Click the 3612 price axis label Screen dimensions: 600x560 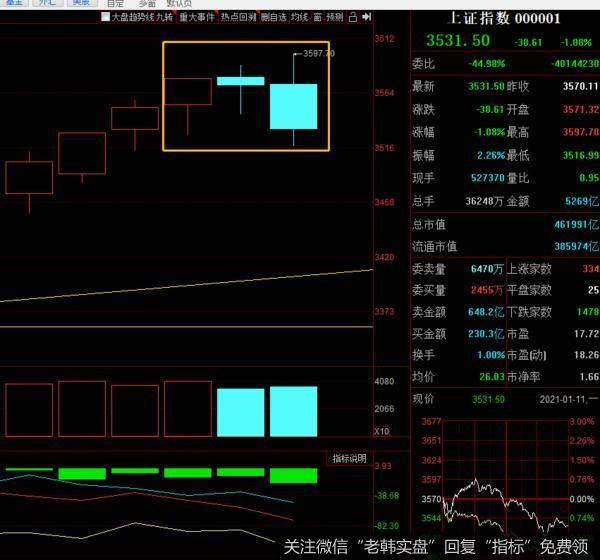(384, 39)
